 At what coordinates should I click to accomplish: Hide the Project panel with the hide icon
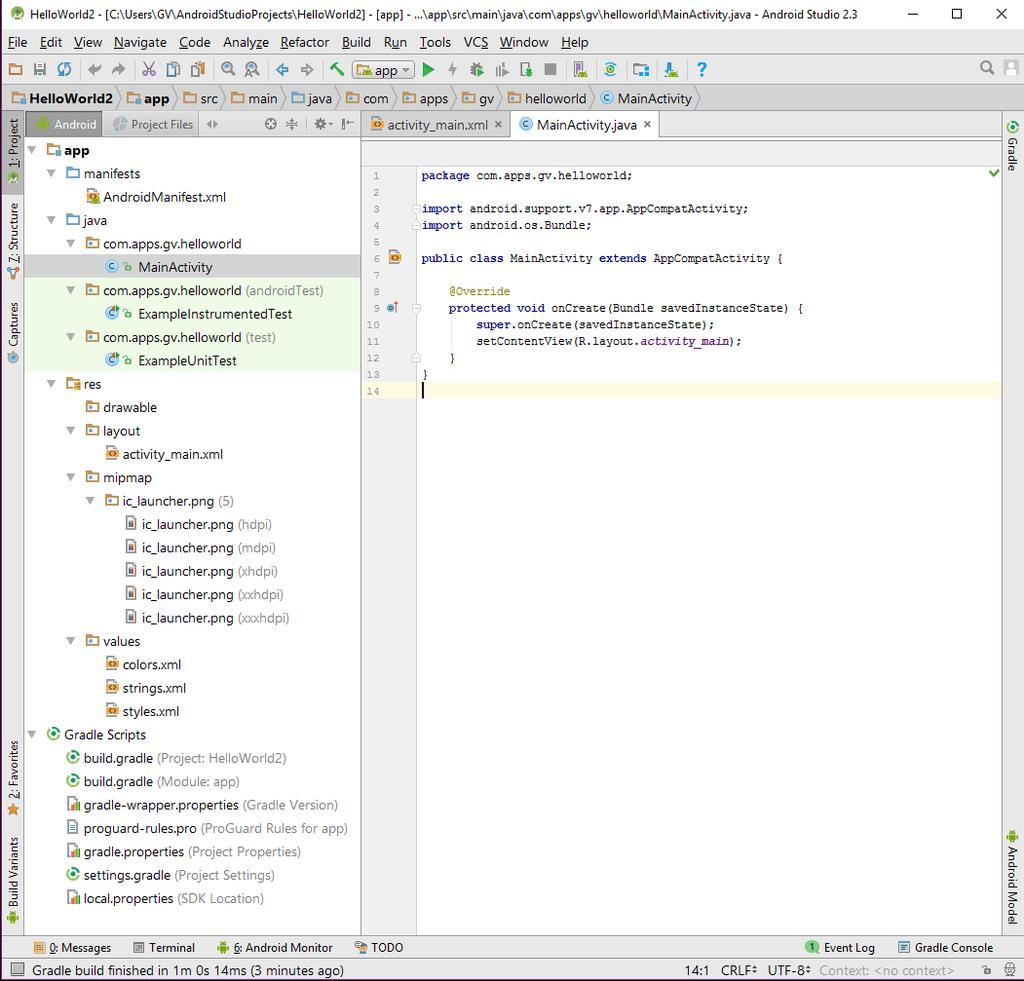(x=347, y=124)
